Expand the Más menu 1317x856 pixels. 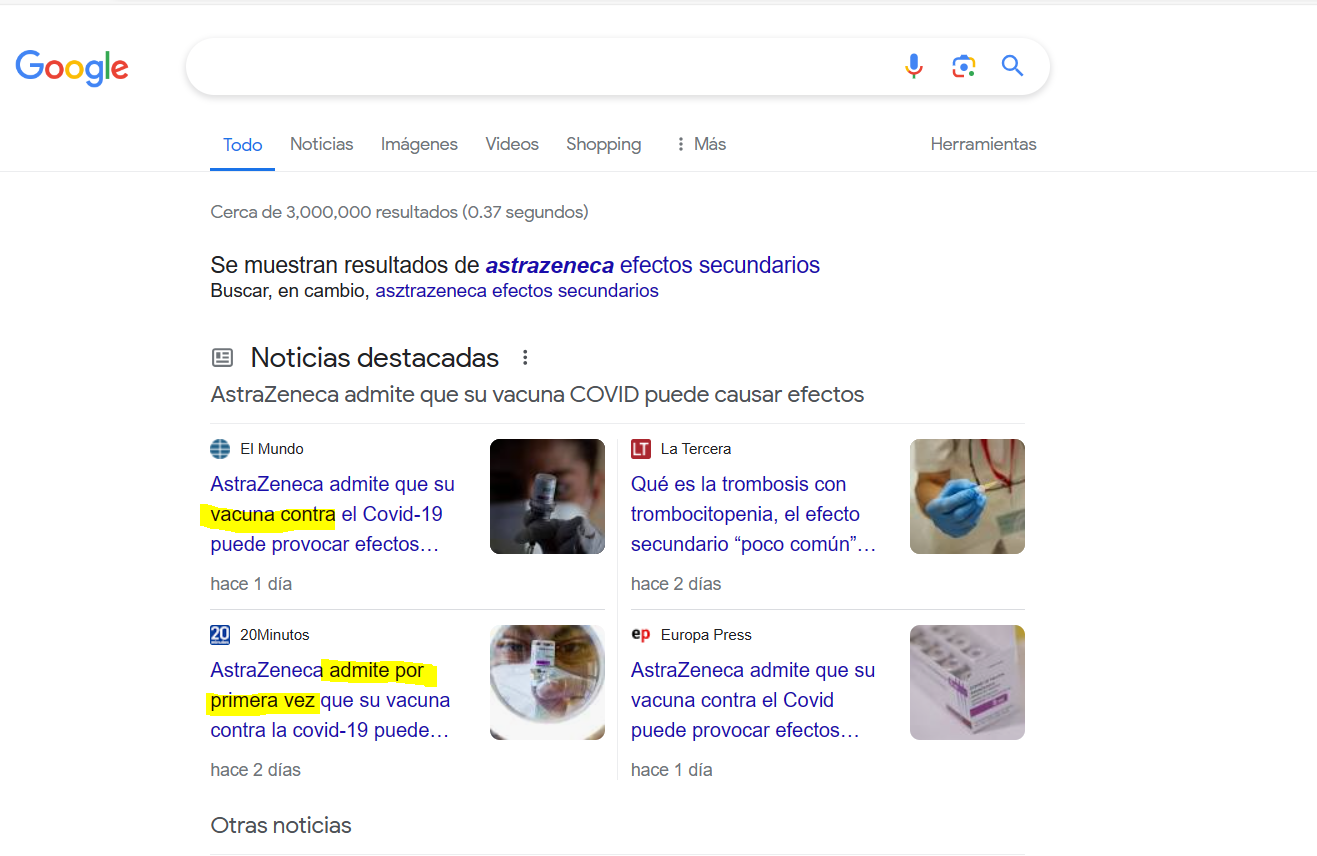tap(701, 144)
